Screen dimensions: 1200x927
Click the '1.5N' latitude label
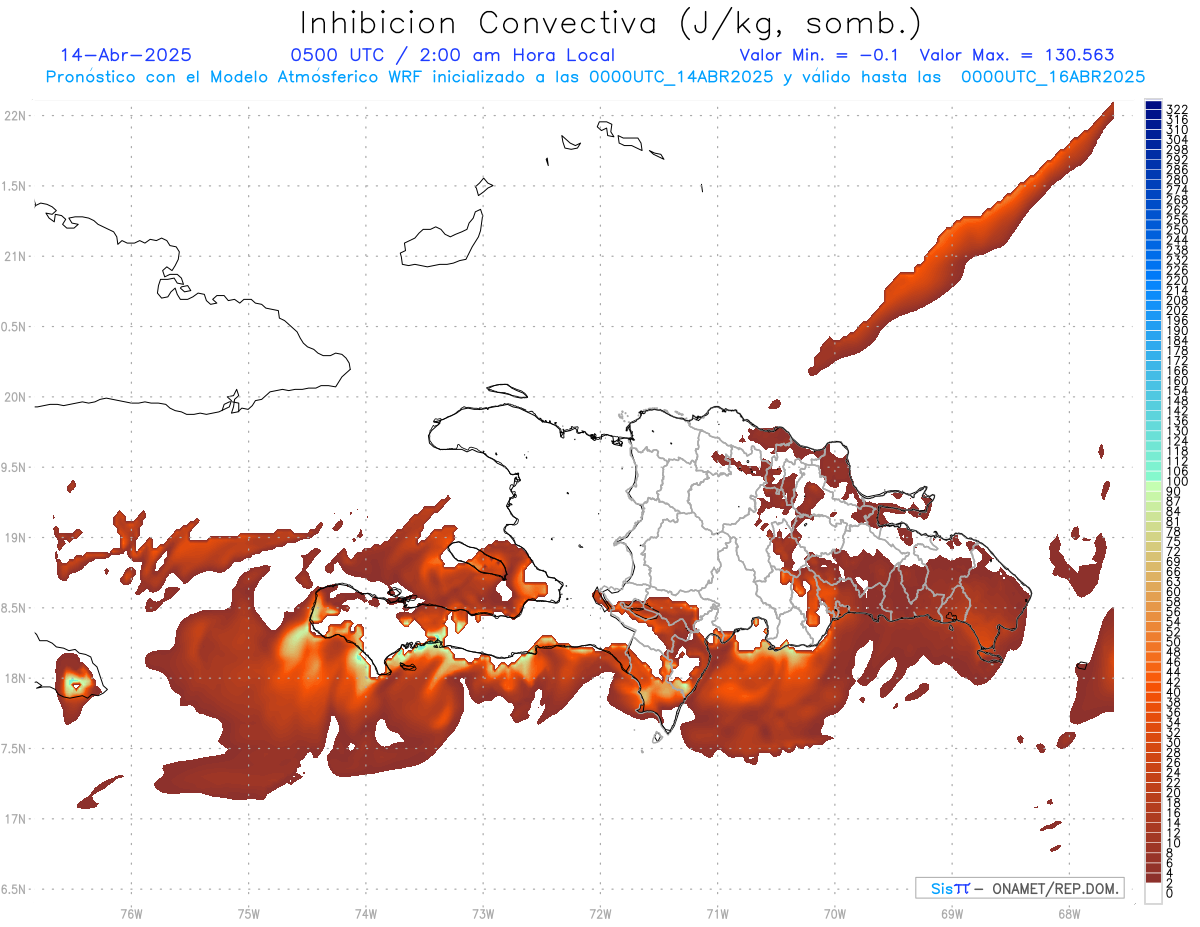click(13, 186)
